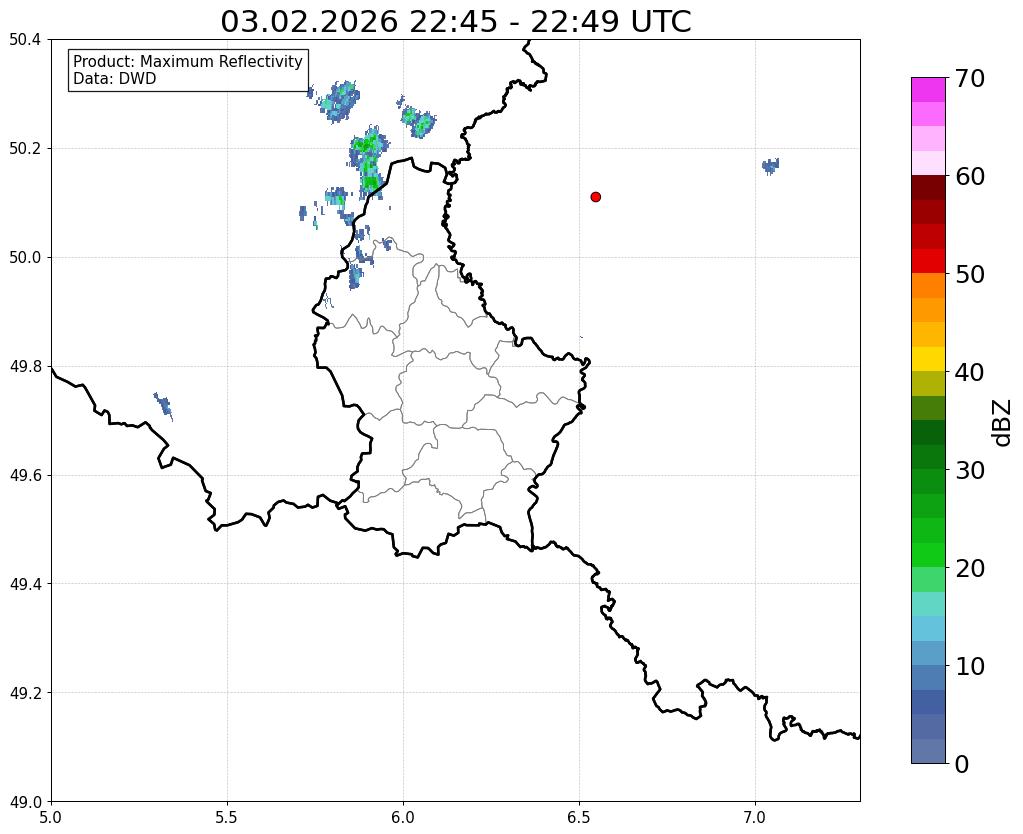This screenshot has height=834, width=1023.
Task: Click the 50.4 latitude axis label
Action: 25,40
